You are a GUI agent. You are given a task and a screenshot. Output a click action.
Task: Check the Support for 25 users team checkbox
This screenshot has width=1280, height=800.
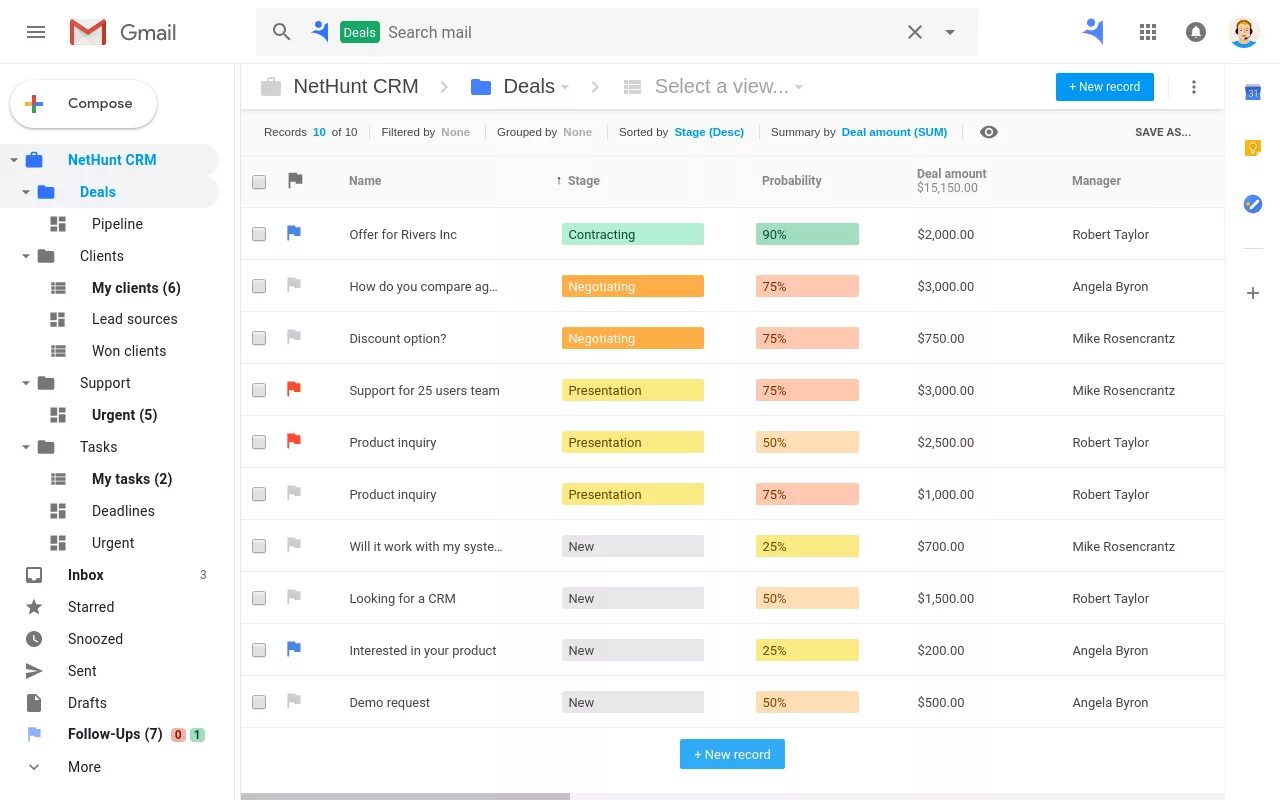[x=259, y=390]
